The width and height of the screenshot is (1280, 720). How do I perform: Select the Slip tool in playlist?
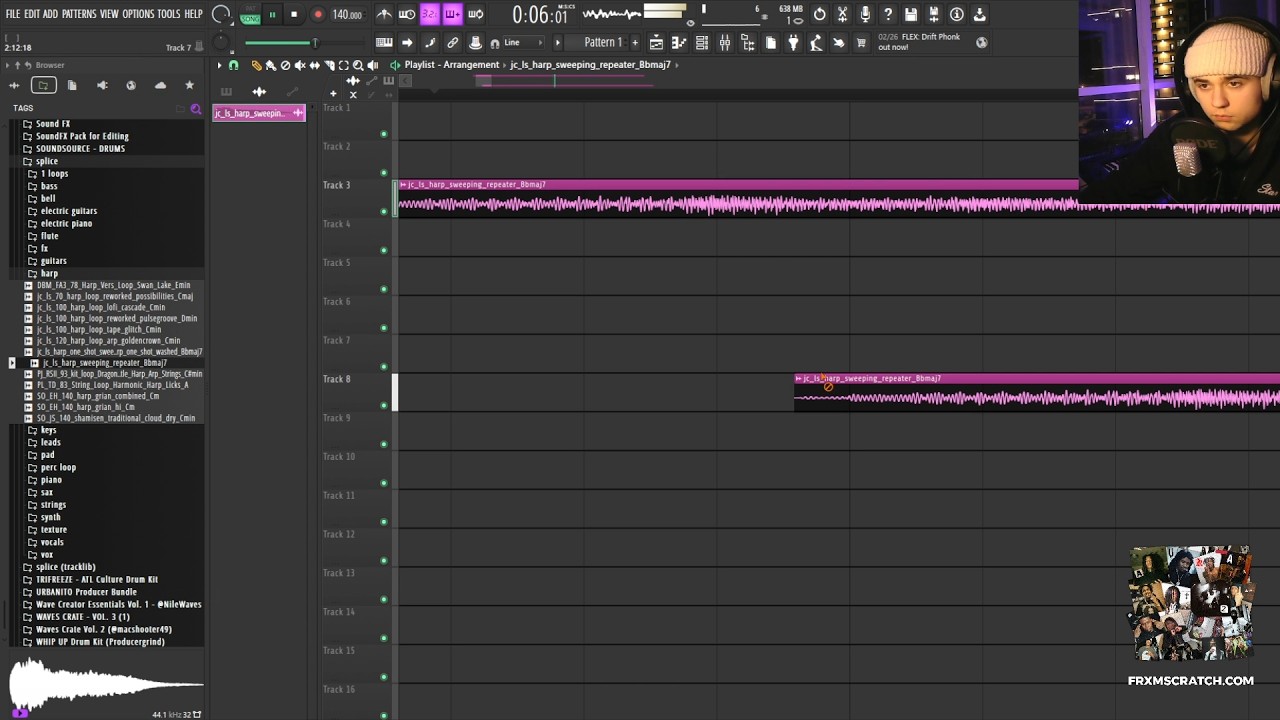pyautogui.click(x=314, y=65)
